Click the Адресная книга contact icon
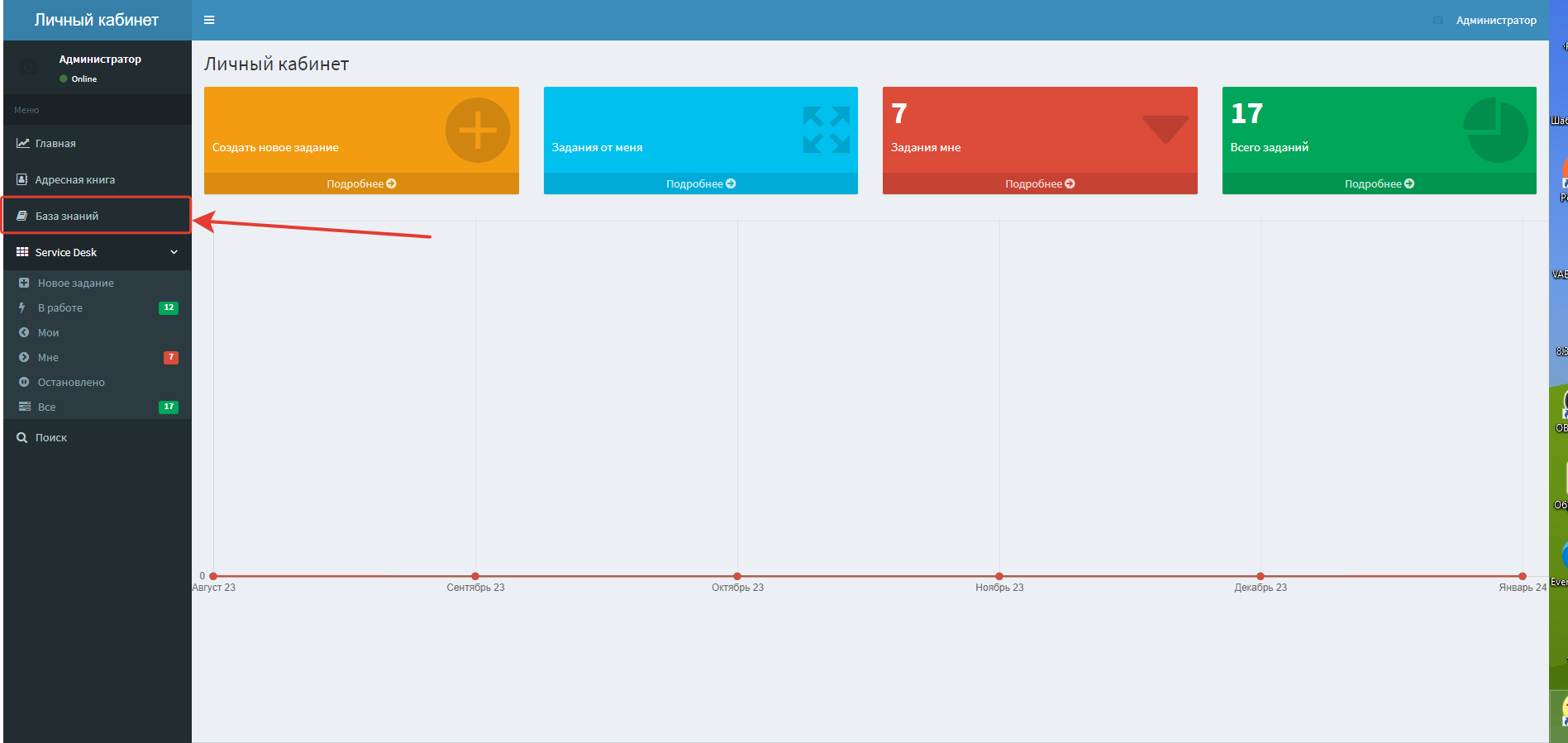This screenshot has width=1568, height=743. coord(22,179)
